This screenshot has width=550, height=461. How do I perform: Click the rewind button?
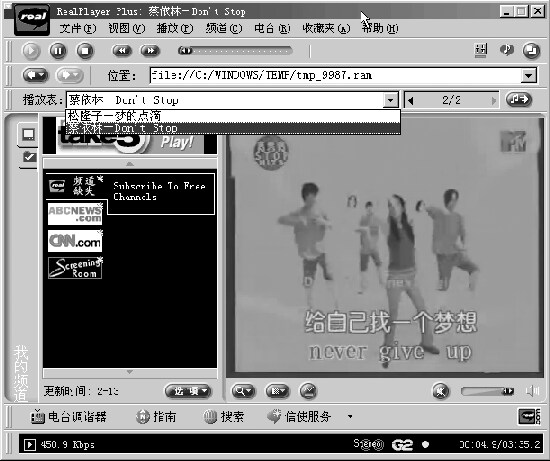(x=122, y=51)
